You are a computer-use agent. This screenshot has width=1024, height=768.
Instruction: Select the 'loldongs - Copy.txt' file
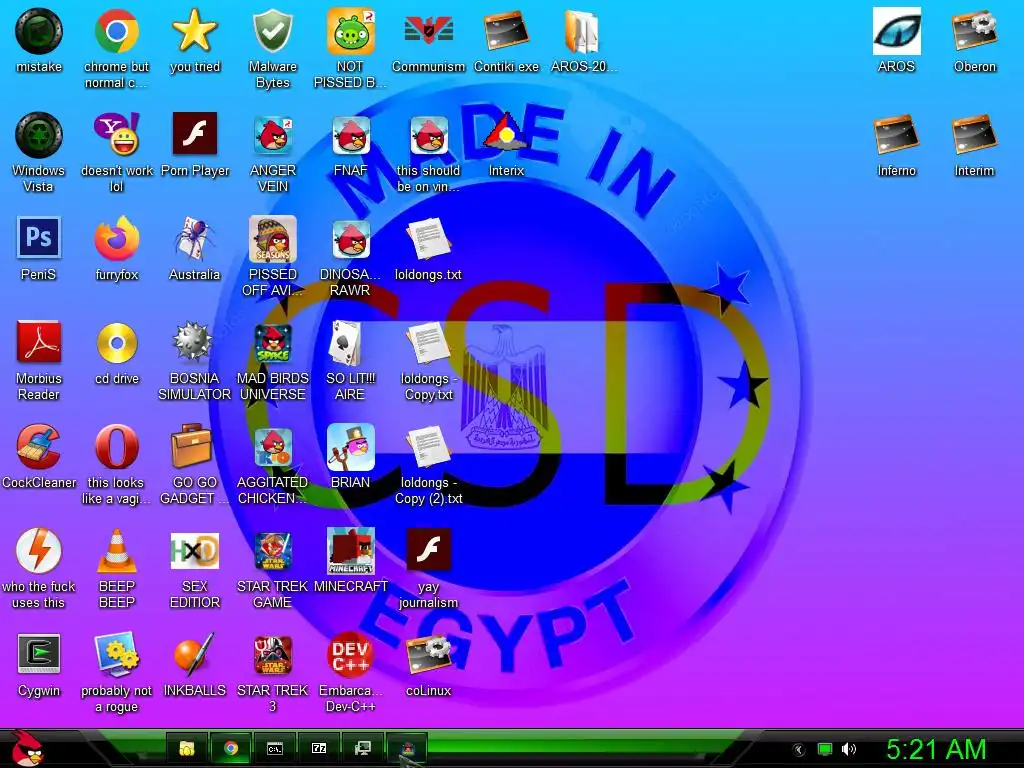pyautogui.click(x=428, y=342)
